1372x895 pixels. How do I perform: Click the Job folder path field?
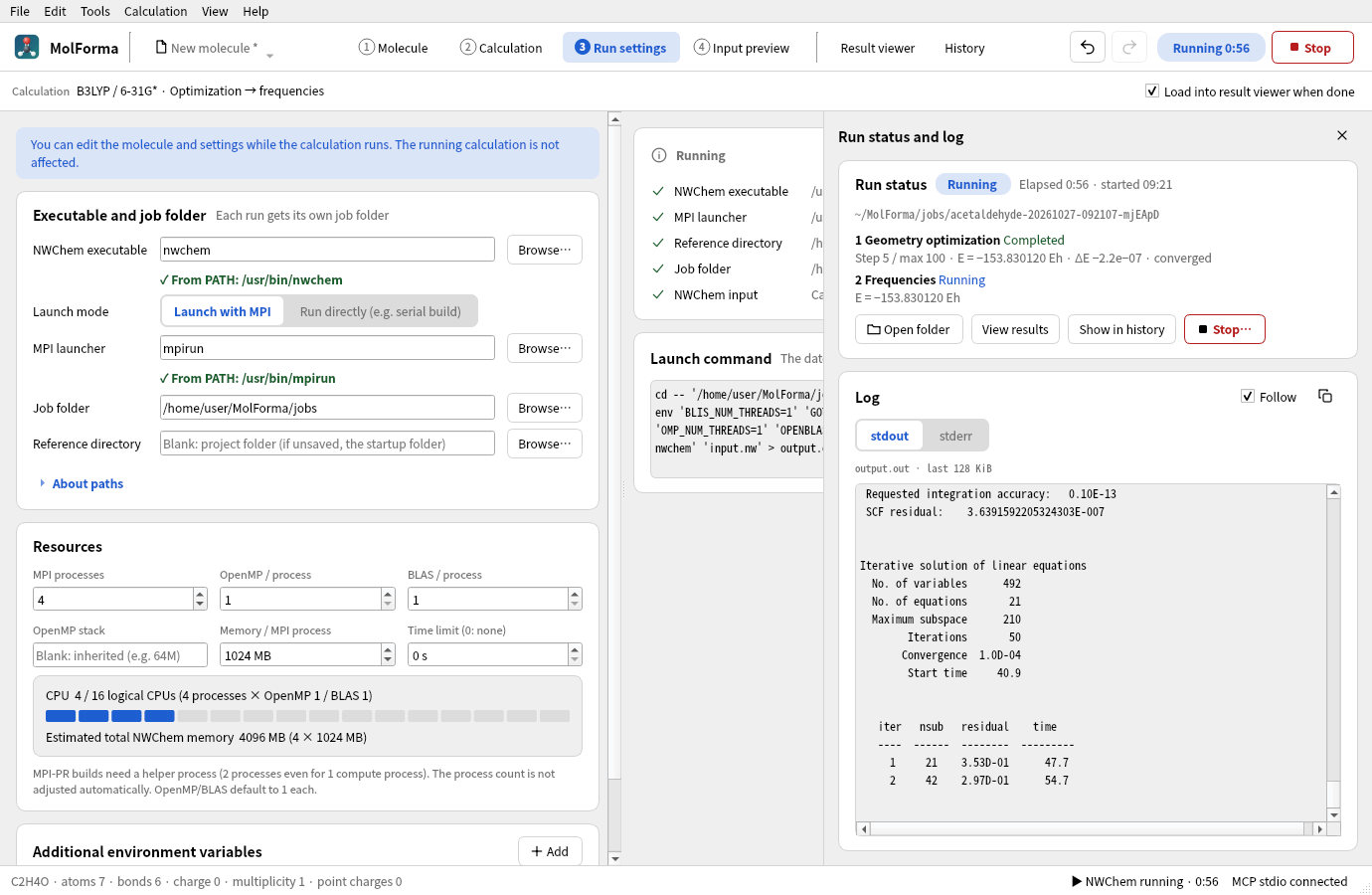pyautogui.click(x=327, y=408)
